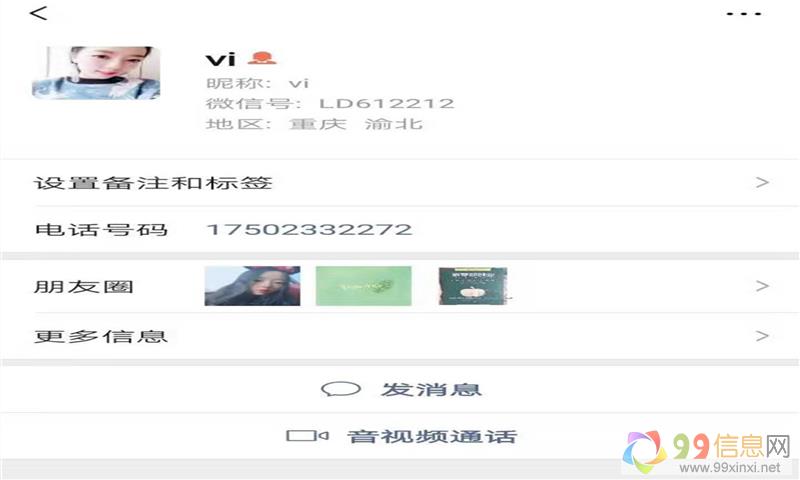Expand the 更多信息 row chevron
800x480 pixels.
(762, 336)
